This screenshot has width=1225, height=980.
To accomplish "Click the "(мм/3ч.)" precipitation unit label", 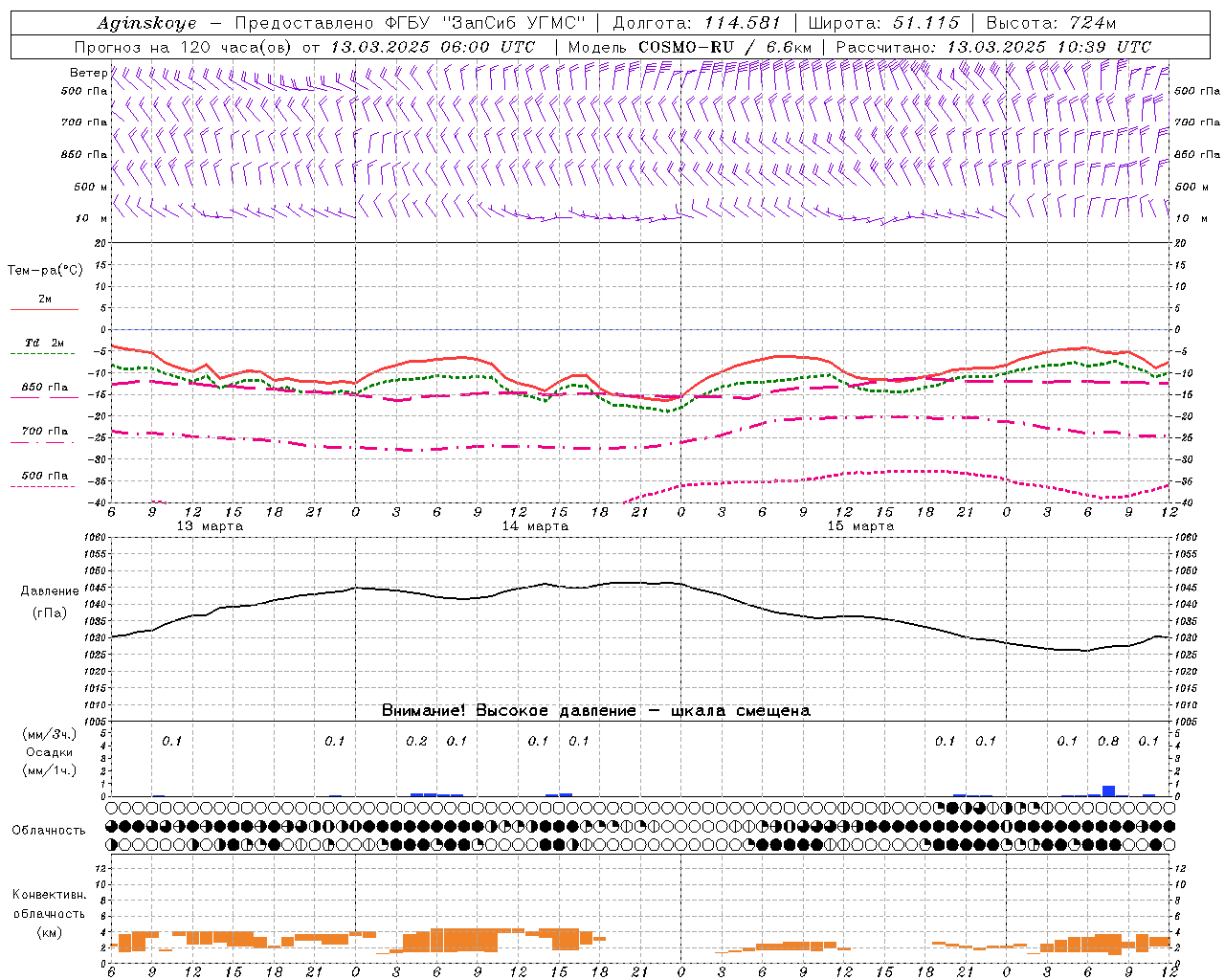I will (50, 734).
